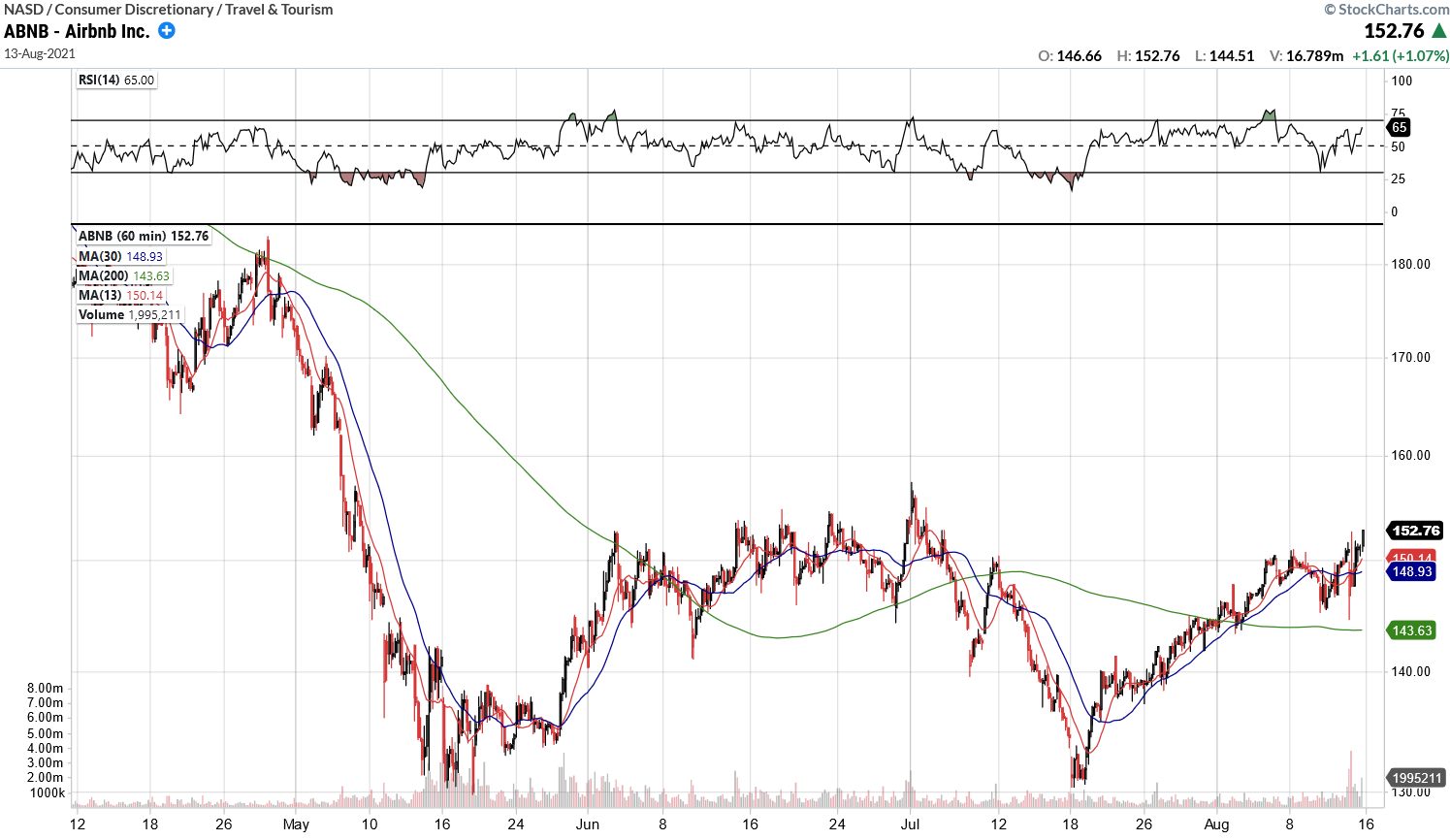Click the 8.00m volume scale label
This screenshot has height=840, width=1450.
46,689
